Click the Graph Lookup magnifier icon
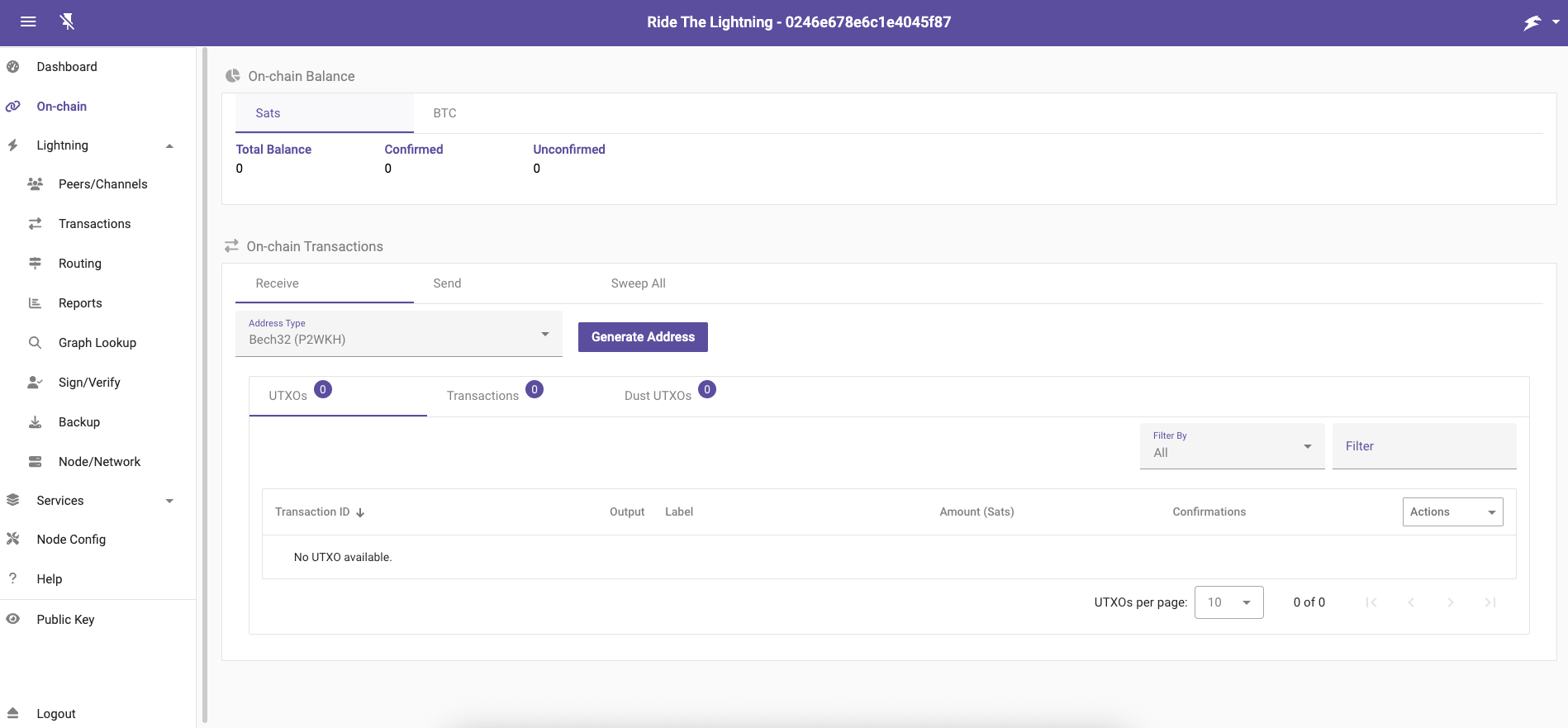 pyautogui.click(x=35, y=343)
